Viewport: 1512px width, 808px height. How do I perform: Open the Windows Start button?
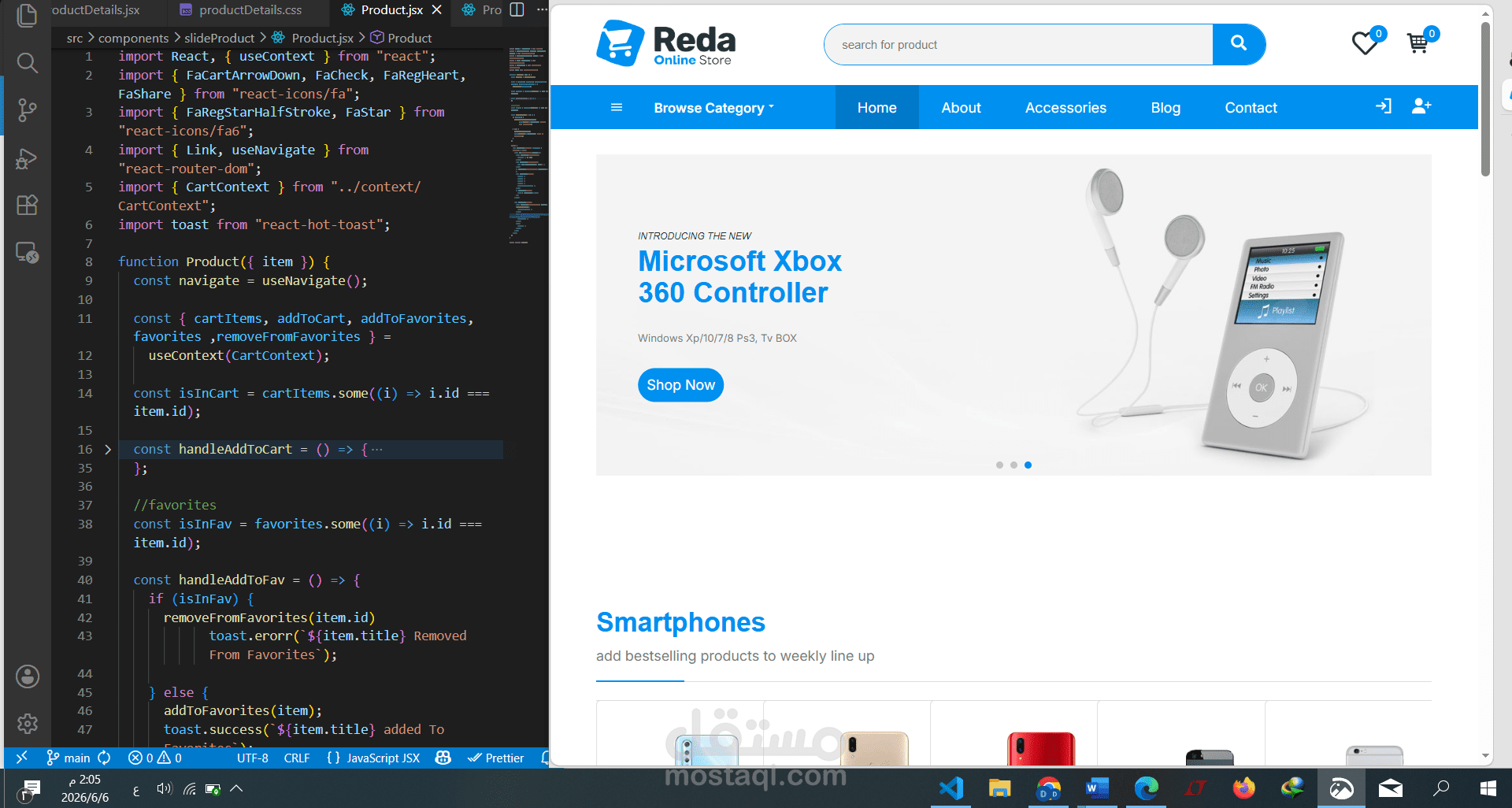(1488, 788)
